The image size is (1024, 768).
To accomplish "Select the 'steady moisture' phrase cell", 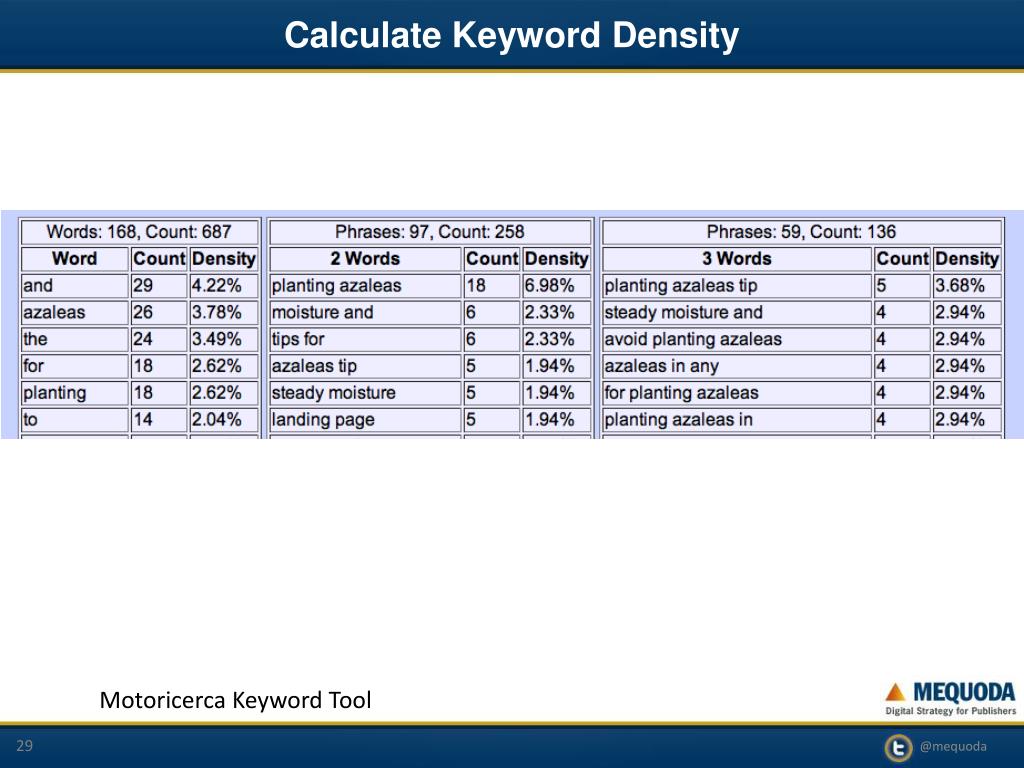I will (x=365, y=392).
